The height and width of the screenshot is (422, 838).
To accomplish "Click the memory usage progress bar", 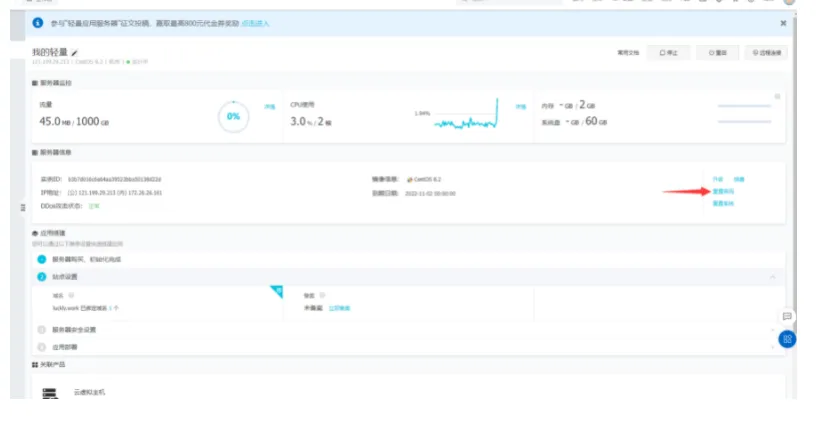I will [744, 106].
